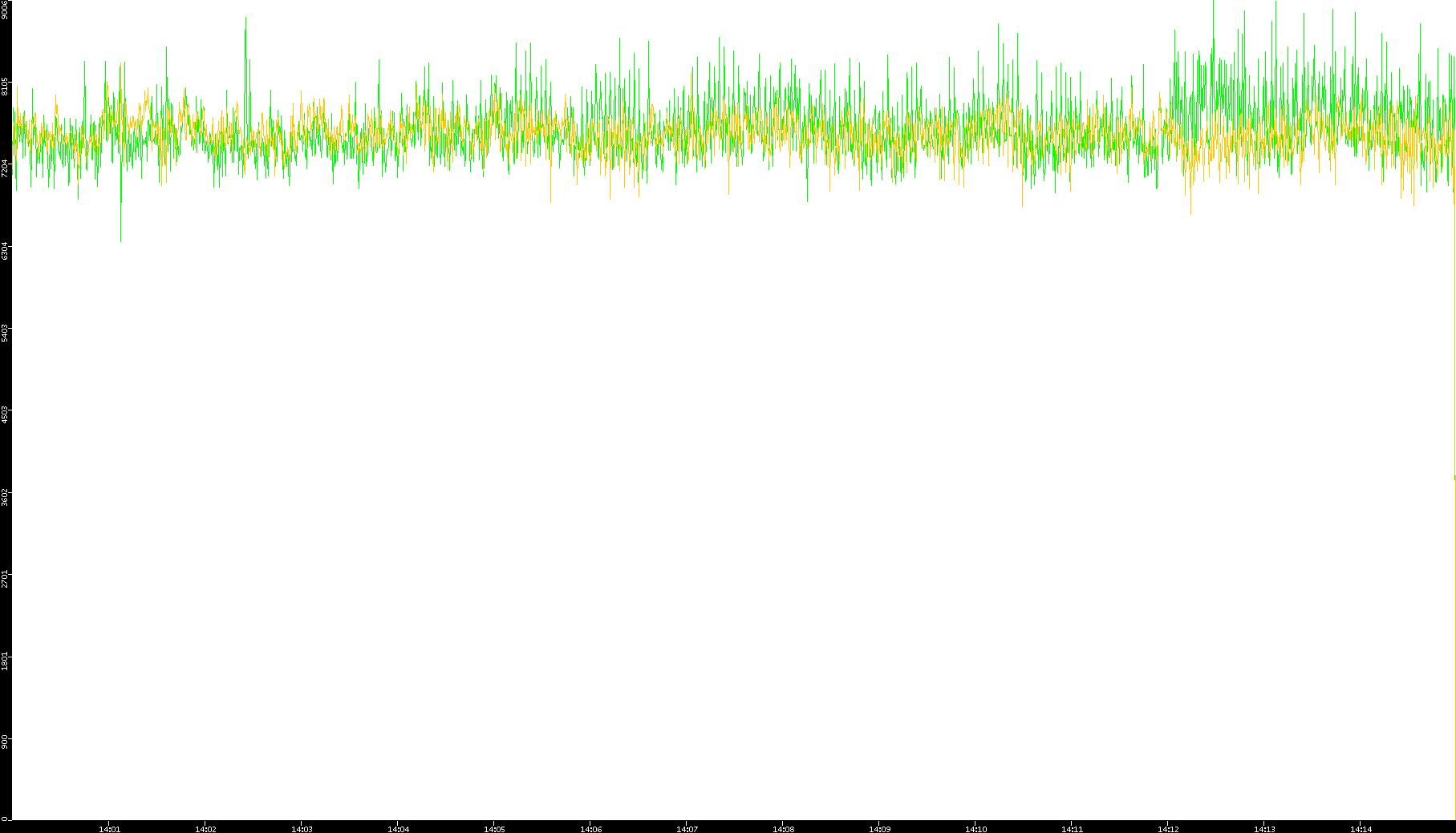Select the 2701 vertical axis label
Viewport: 1456px width, 833px height.
(5, 579)
